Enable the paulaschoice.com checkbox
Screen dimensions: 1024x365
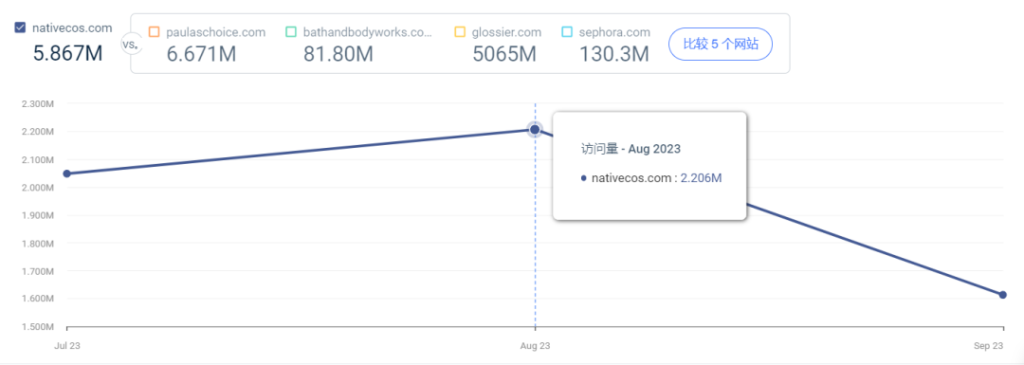pos(154,32)
